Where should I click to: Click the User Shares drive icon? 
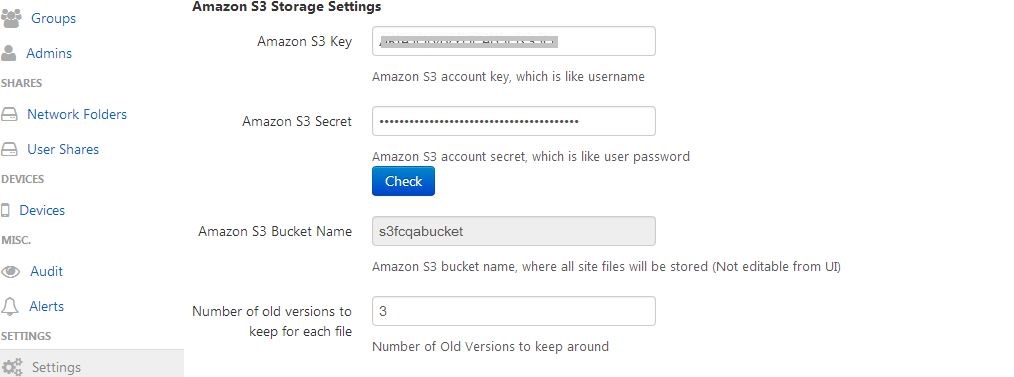[x=9, y=150]
